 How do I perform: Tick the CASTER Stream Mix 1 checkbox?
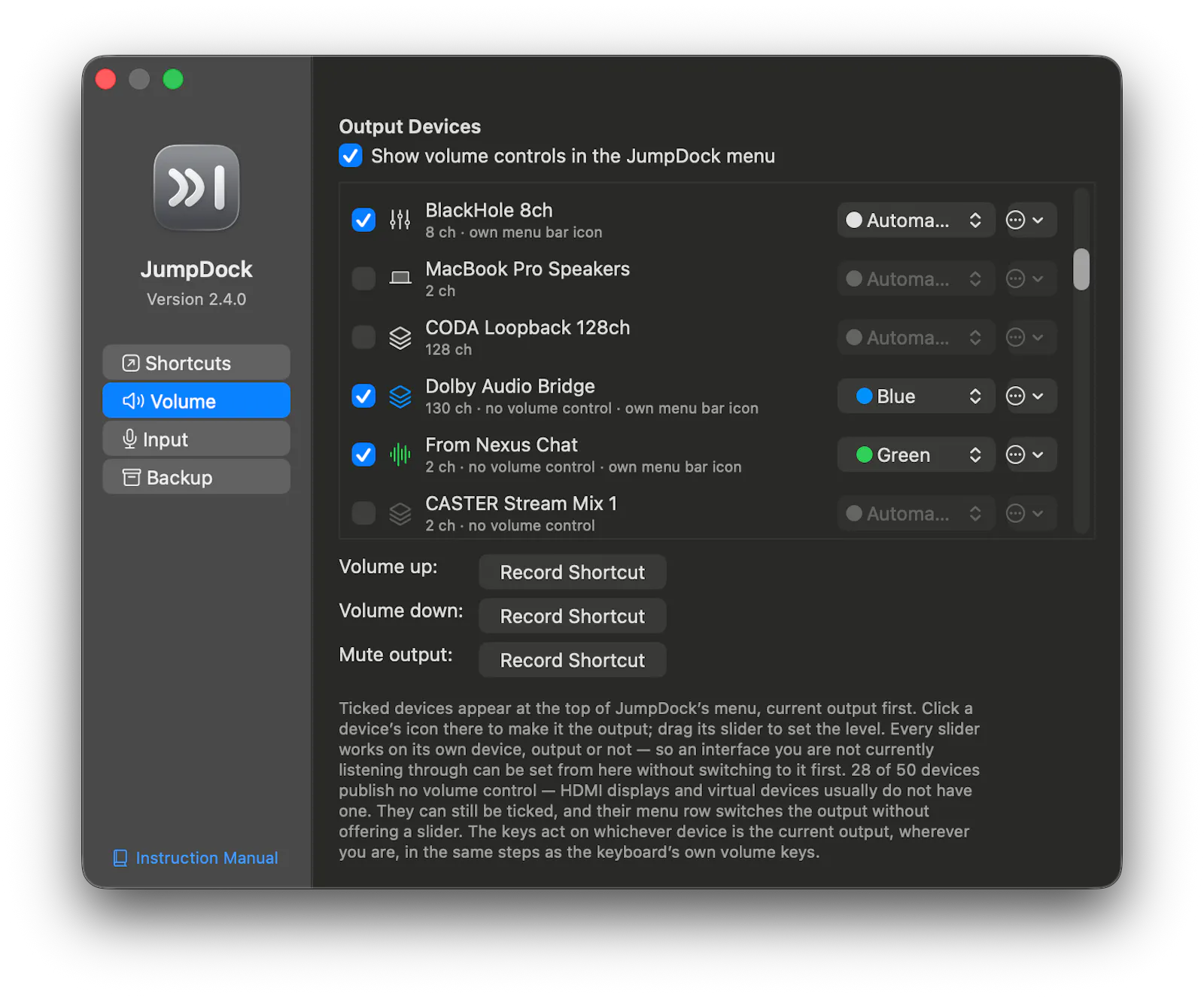[363, 513]
